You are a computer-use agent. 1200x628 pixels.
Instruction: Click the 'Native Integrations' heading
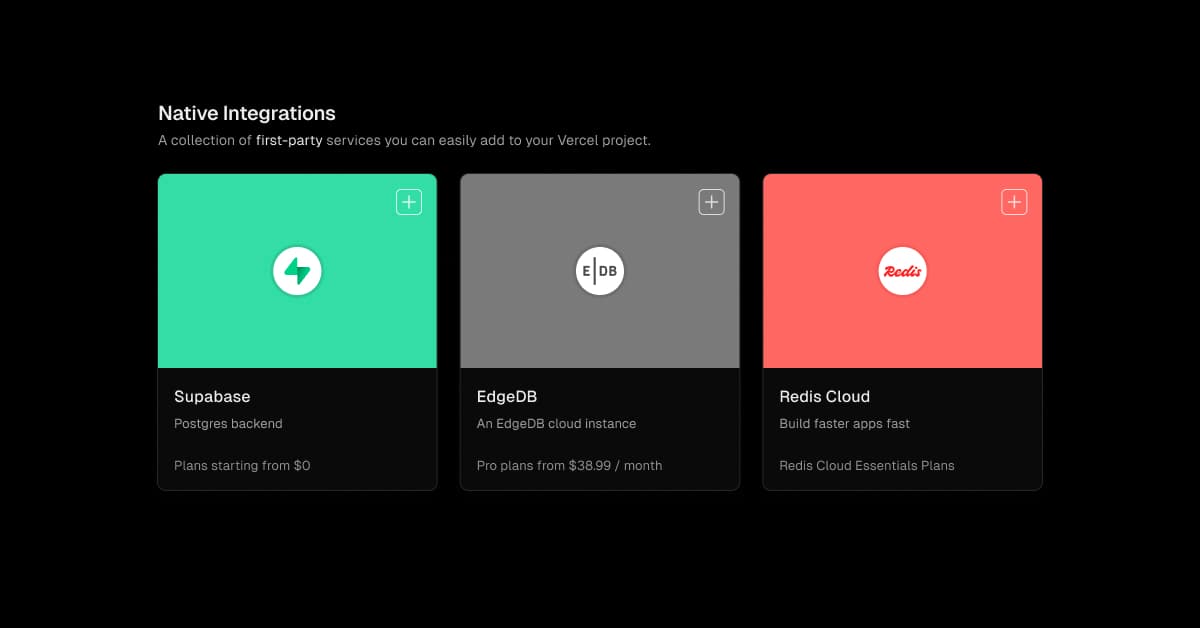coord(247,113)
